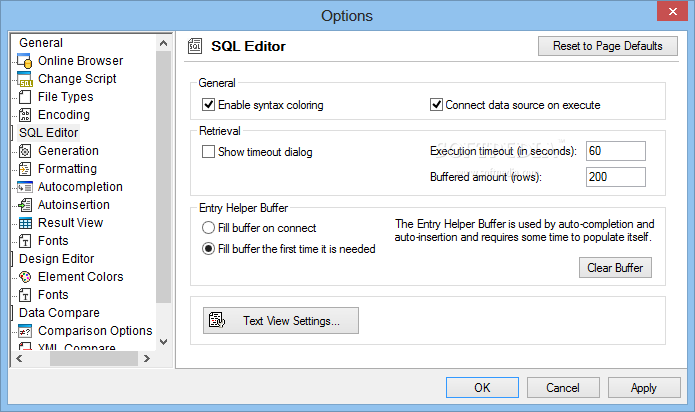This screenshot has height=412, width=695.
Task: Collapse the Design Editor tree section
Action: pyautogui.click(x=12, y=259)
